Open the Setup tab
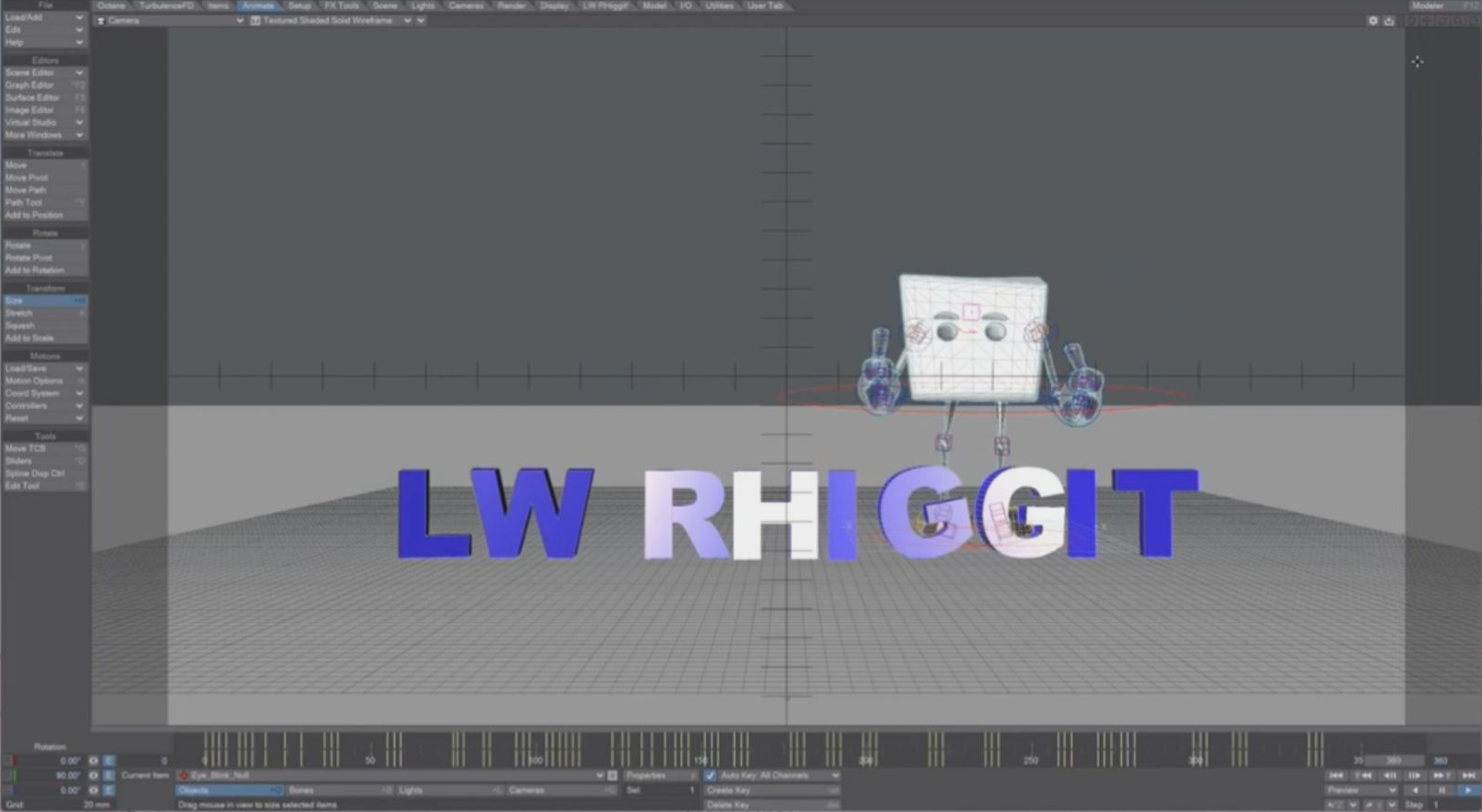 299,6
